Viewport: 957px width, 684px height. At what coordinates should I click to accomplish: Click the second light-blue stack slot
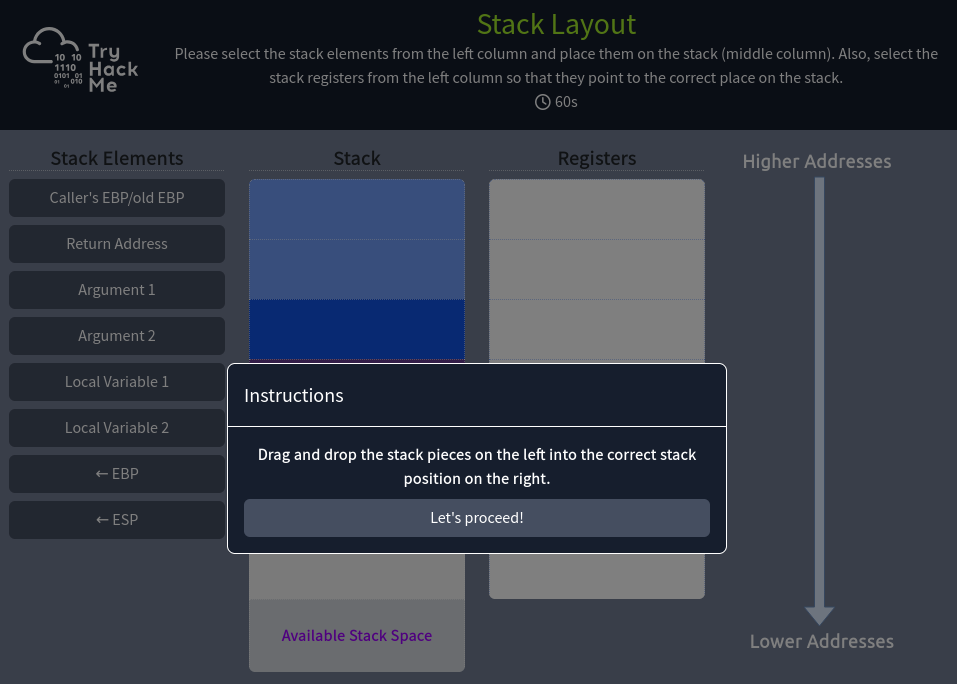click(x=357, y=269)
